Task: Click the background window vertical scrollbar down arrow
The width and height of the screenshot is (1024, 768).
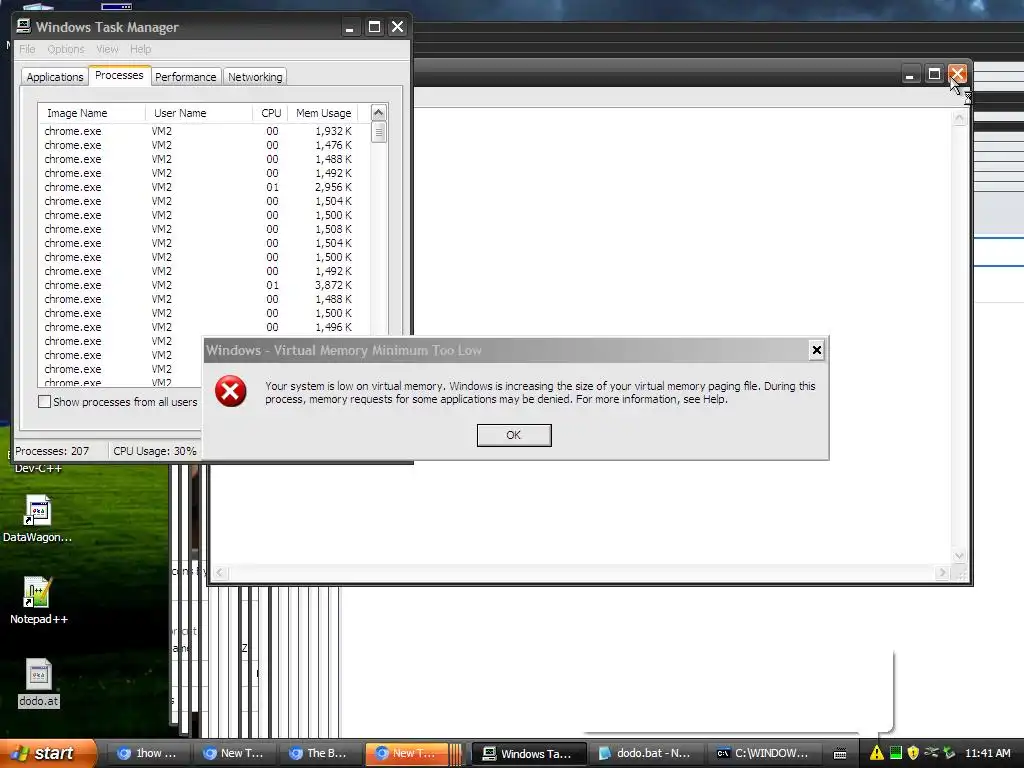Action: pyautogui.click(x=959, y=556)
